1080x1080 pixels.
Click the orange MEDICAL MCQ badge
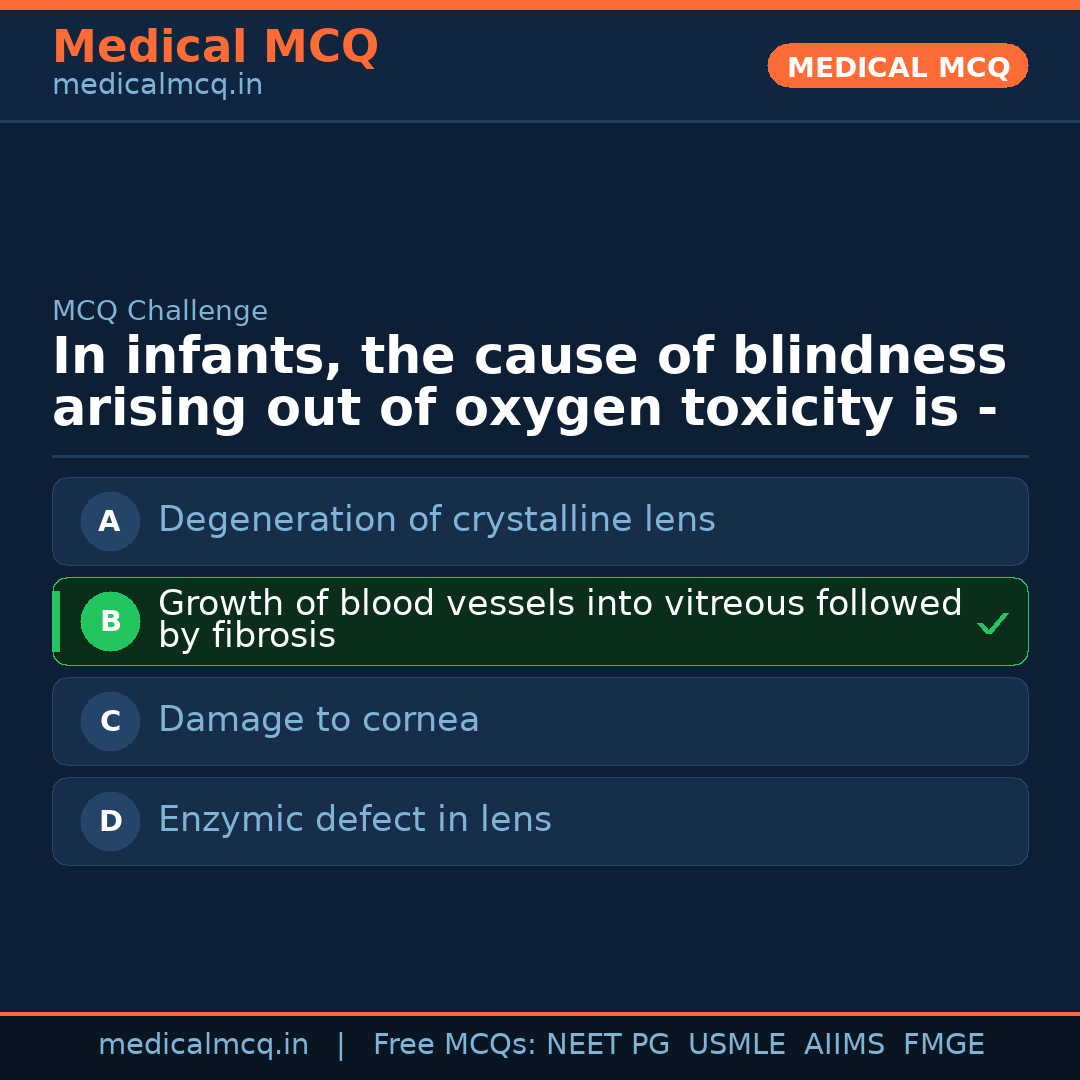[897, 67]
